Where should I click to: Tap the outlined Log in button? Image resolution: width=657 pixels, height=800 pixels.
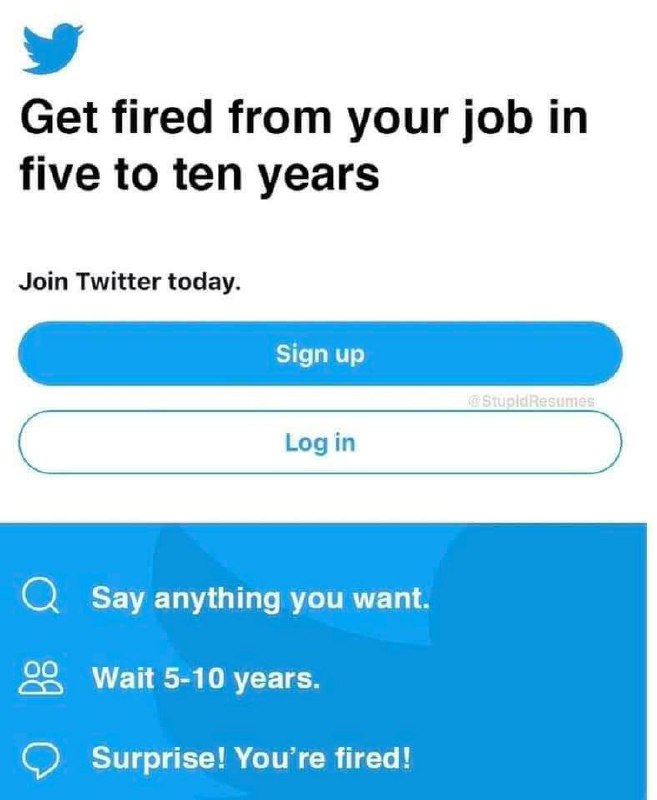[320, 442]
